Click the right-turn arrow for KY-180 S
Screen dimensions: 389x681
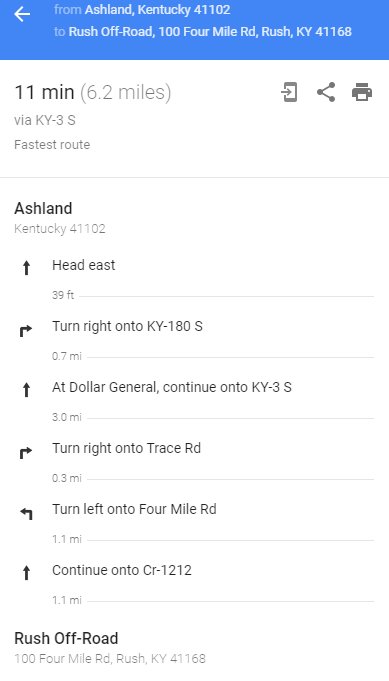tap(26, 331)
